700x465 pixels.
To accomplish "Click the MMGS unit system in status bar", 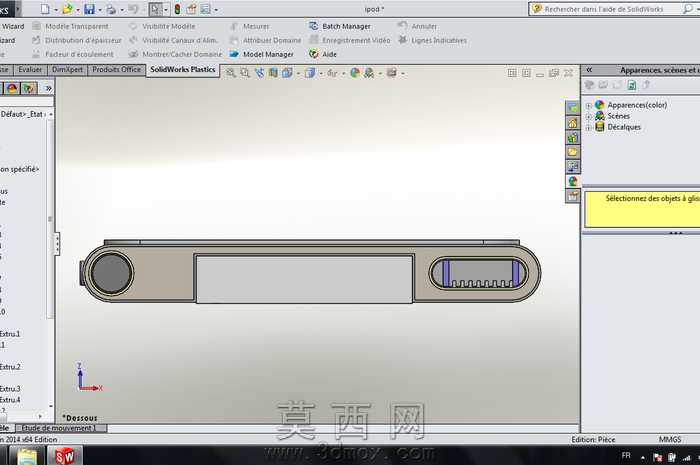I will [x=670, y=439].
